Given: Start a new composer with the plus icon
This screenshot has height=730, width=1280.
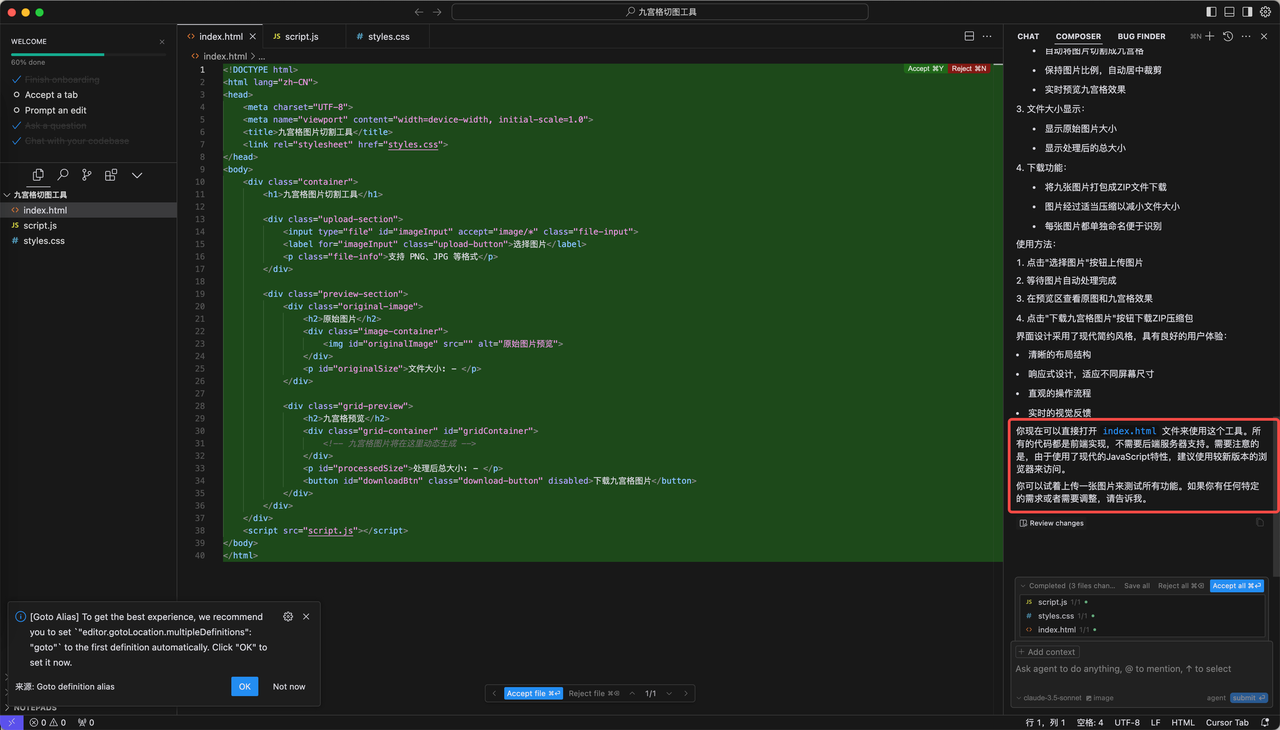Looking at the screenshot, I should click(x=1210, y=36).
